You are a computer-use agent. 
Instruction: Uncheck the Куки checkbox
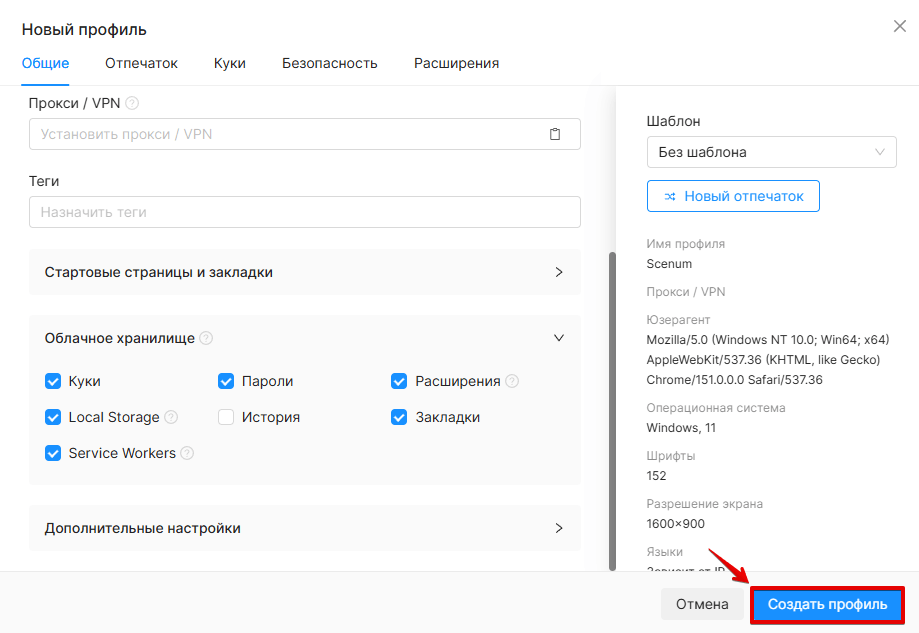(x=53, y=381)
